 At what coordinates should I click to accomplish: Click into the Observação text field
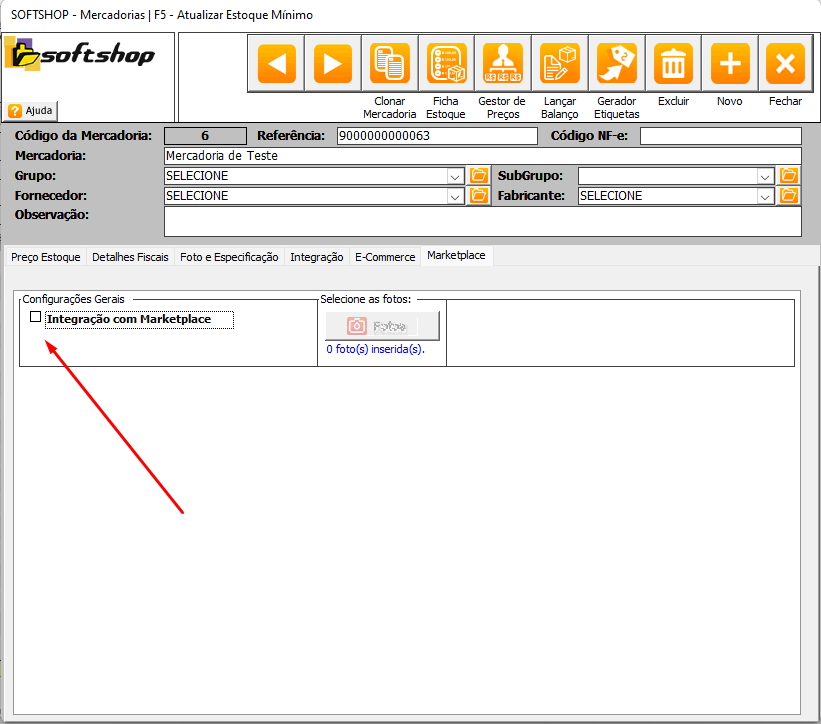pyautogui.click(x=482, y=221)
